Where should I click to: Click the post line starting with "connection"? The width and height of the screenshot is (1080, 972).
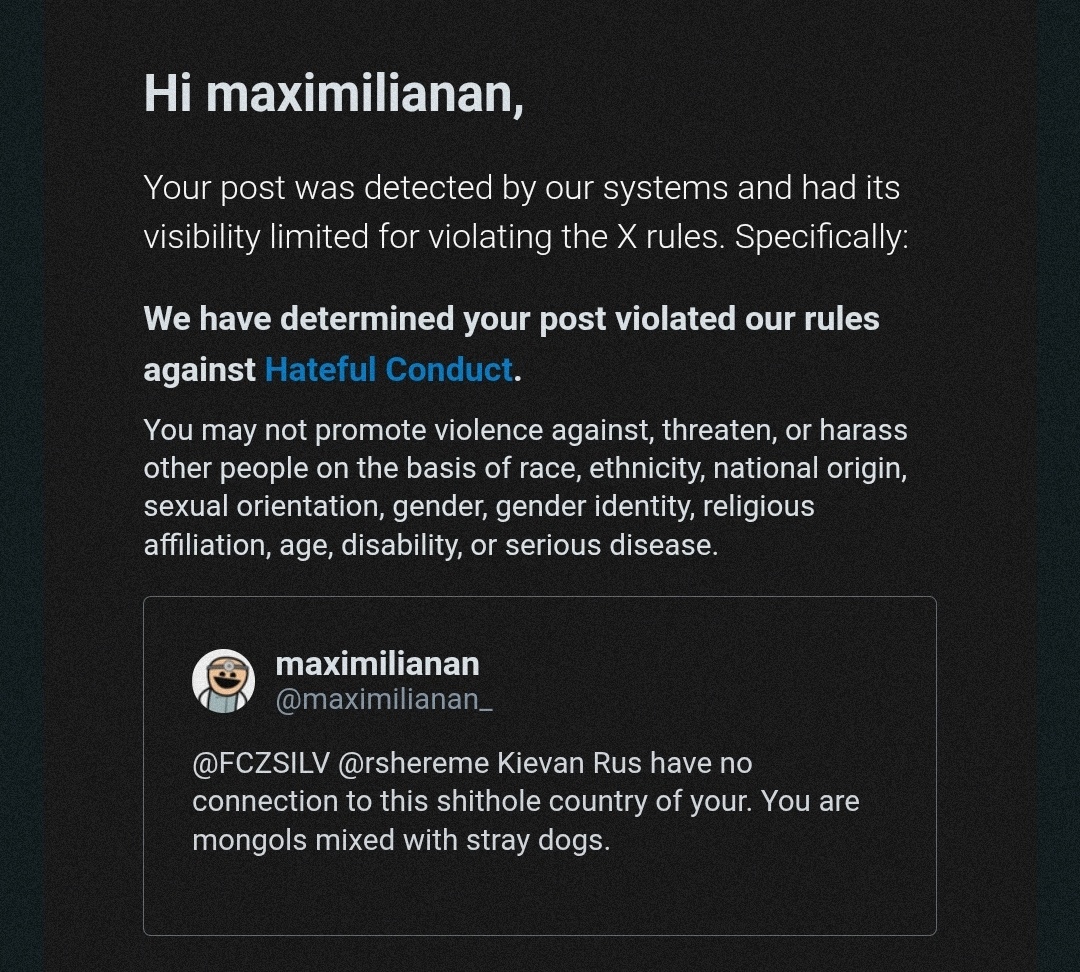point(525,802)
